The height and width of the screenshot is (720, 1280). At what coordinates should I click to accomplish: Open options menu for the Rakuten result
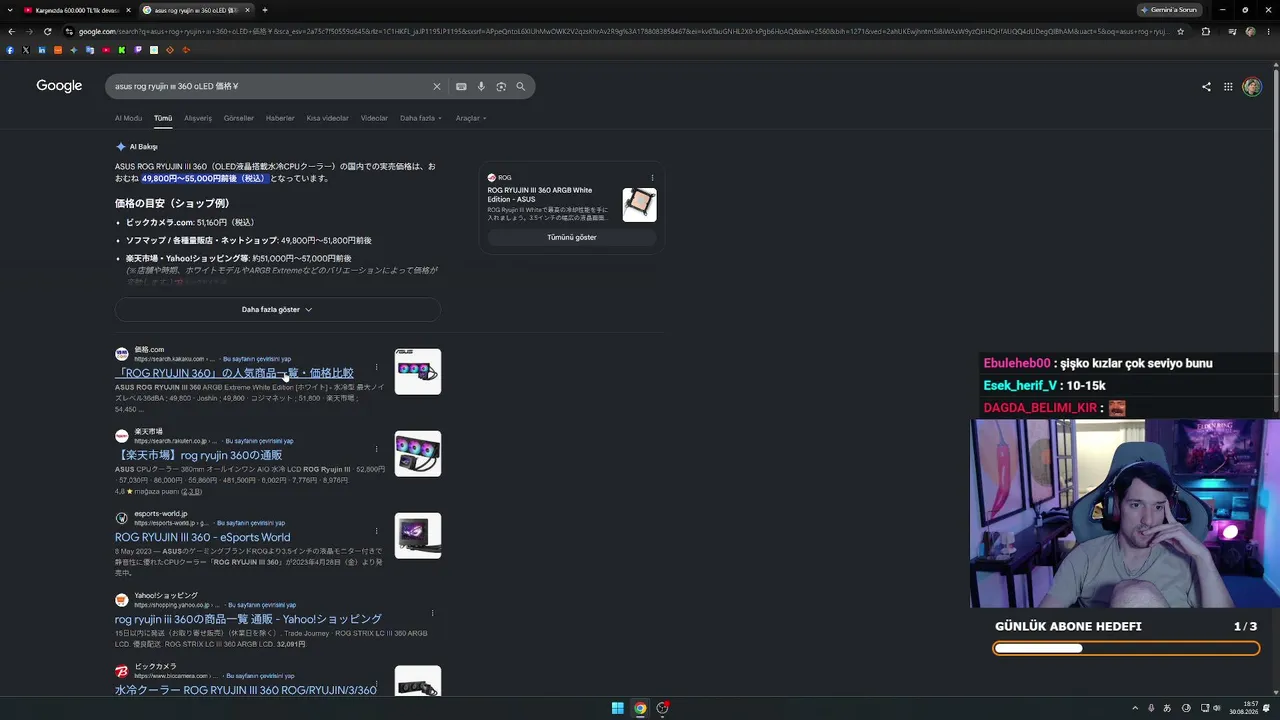coord(376,449)
